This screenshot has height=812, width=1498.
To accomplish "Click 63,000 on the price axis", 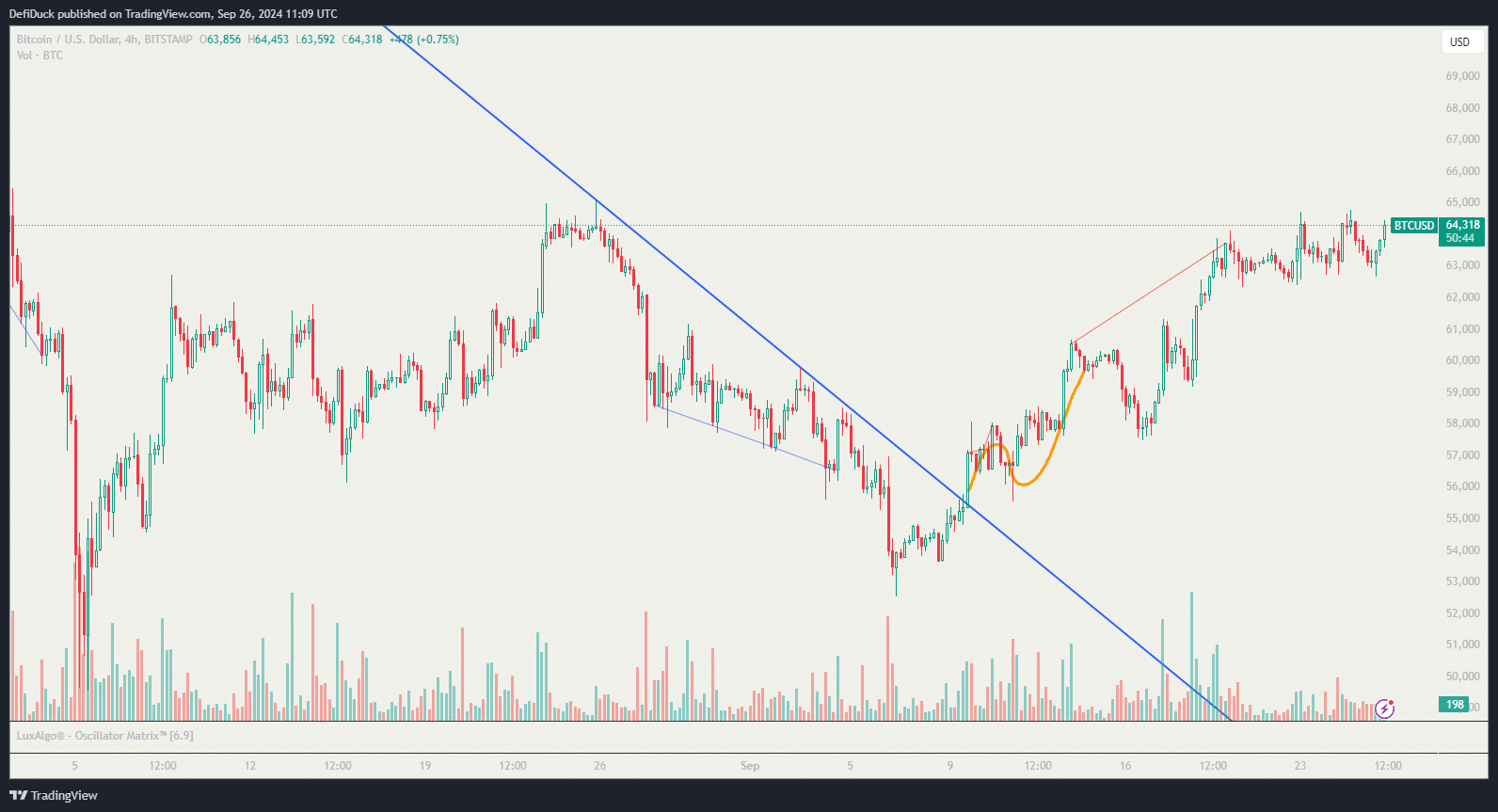I will point(1462,265).
